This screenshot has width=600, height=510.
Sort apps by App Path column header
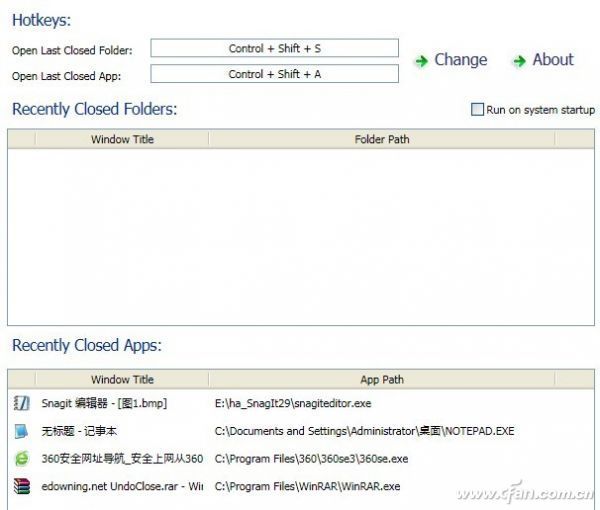coord(382,380)
